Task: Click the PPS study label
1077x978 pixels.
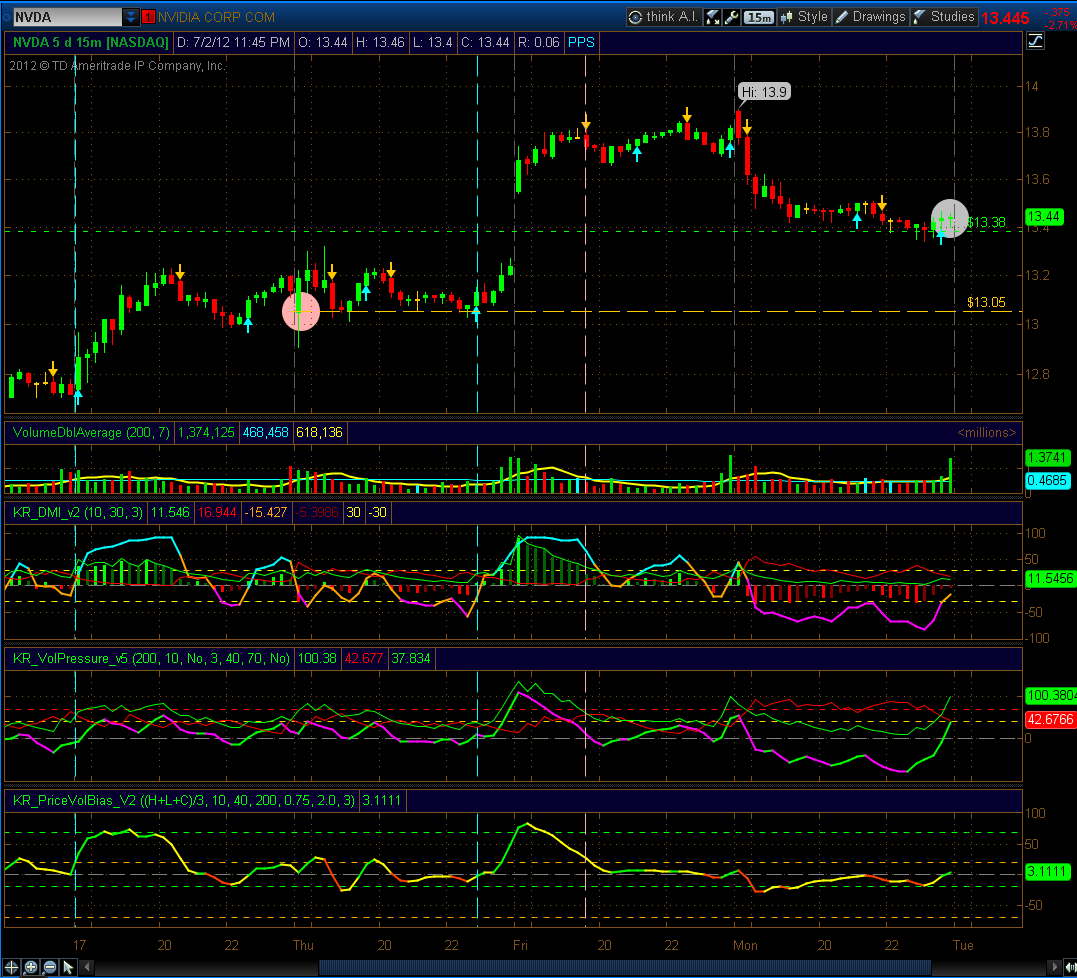Action: coord(581,43)
